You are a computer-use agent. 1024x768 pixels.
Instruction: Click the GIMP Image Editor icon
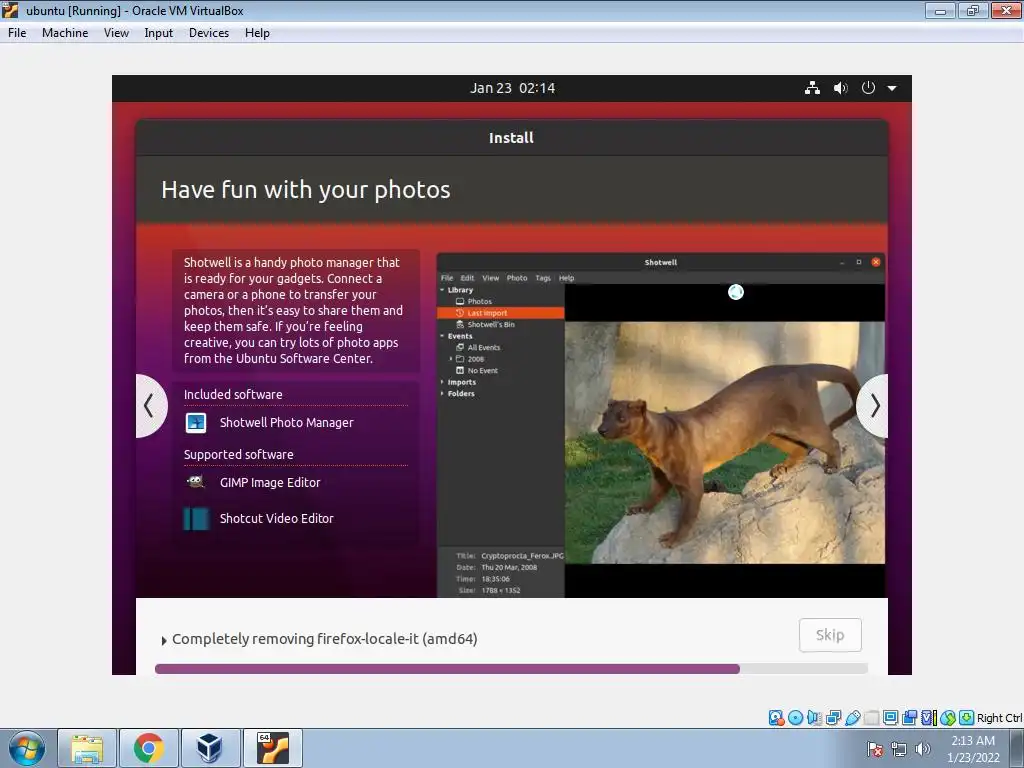click(x=196, y=483)
